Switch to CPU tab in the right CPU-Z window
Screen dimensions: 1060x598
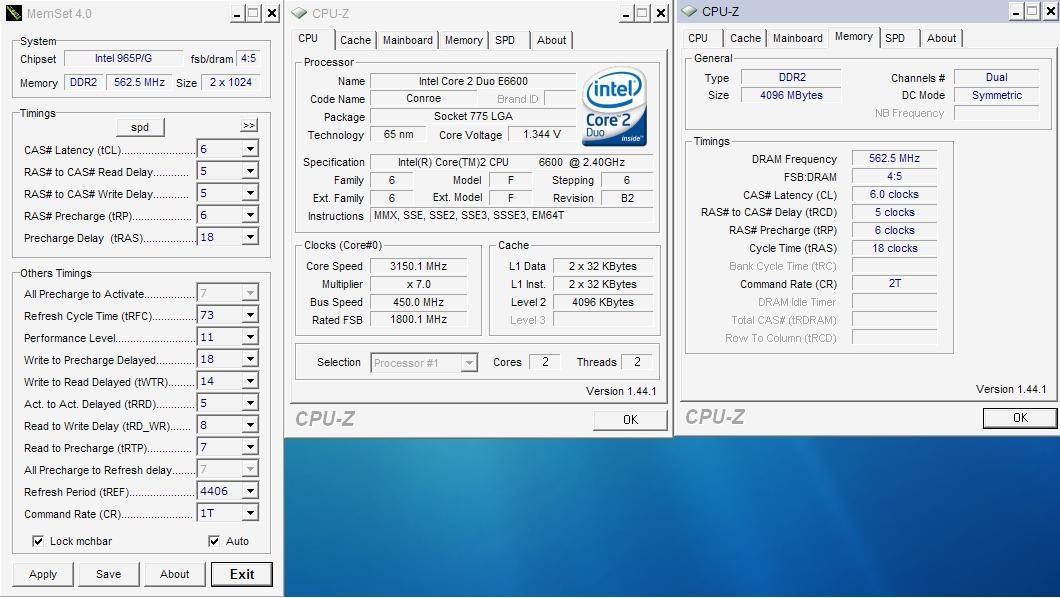[698, 39]
